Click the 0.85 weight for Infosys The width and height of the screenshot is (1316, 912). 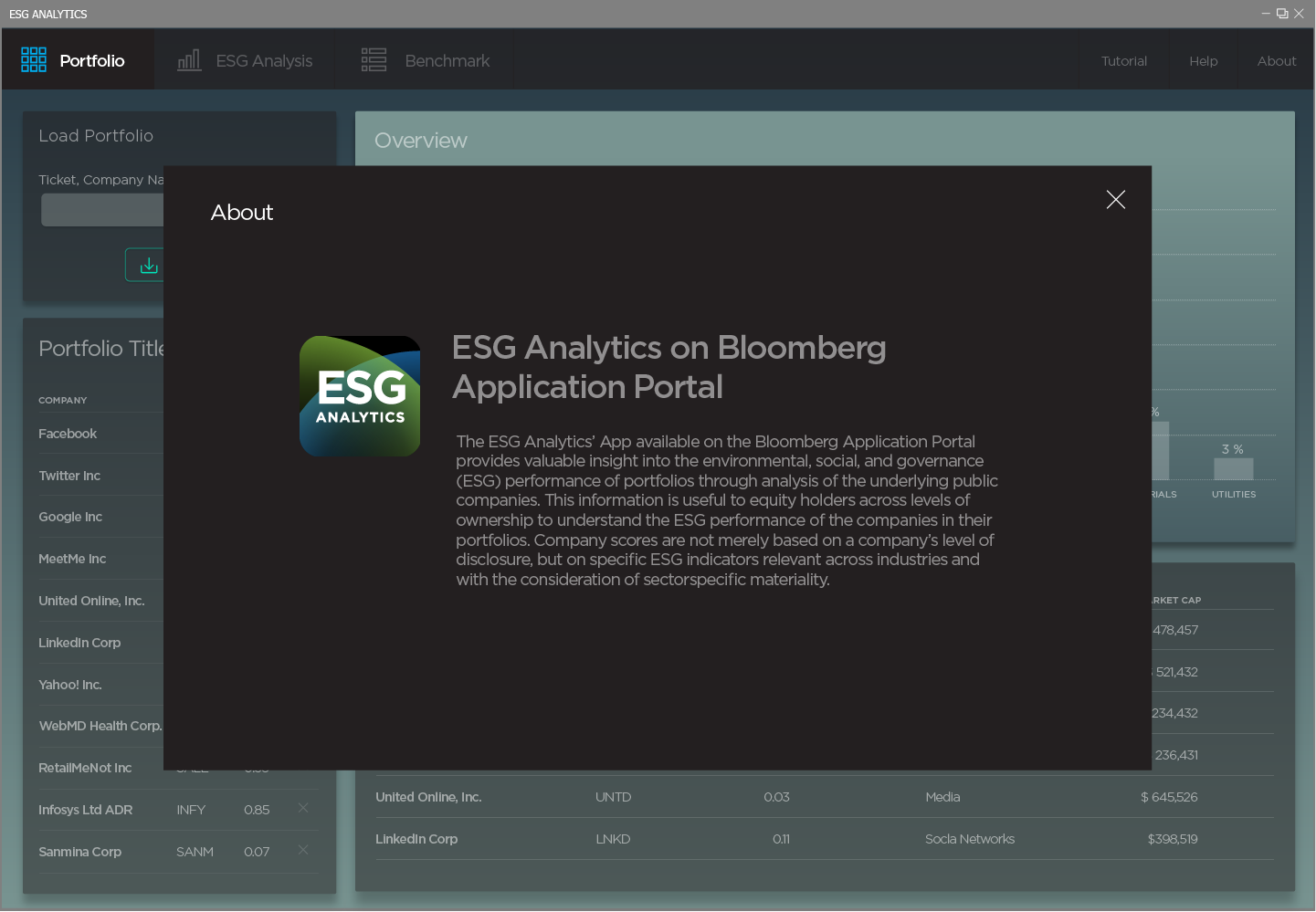point(257,810)
